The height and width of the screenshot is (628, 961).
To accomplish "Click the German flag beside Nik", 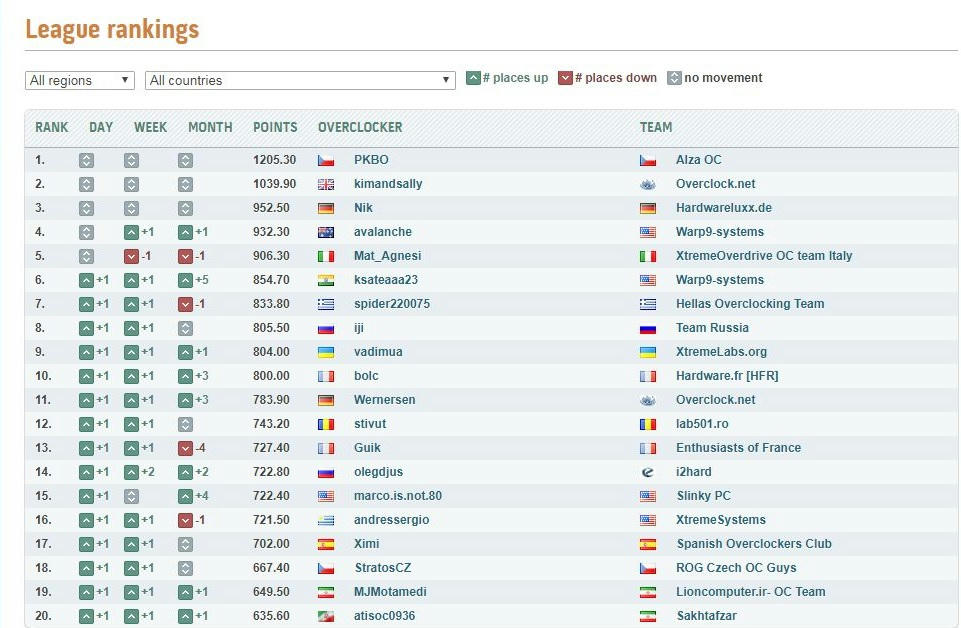I will (326, 208).
